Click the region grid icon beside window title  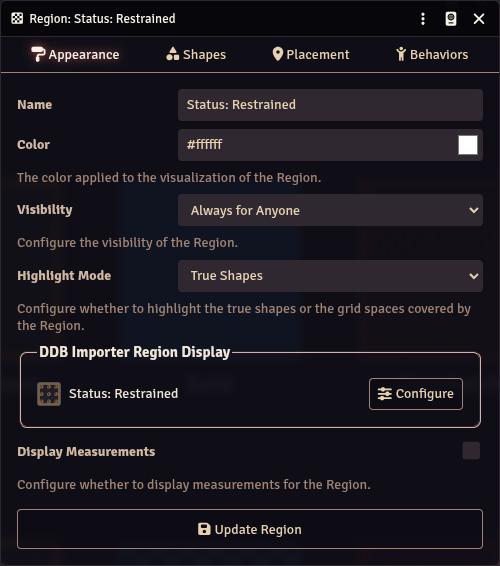(x=17, y=18)
